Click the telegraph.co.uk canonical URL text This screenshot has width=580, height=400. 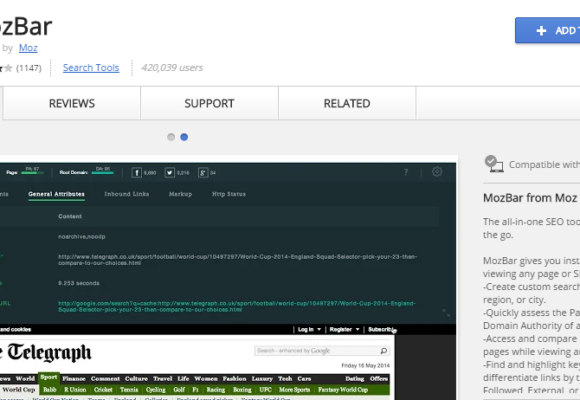pyautogui.click(x=237, y=260)
